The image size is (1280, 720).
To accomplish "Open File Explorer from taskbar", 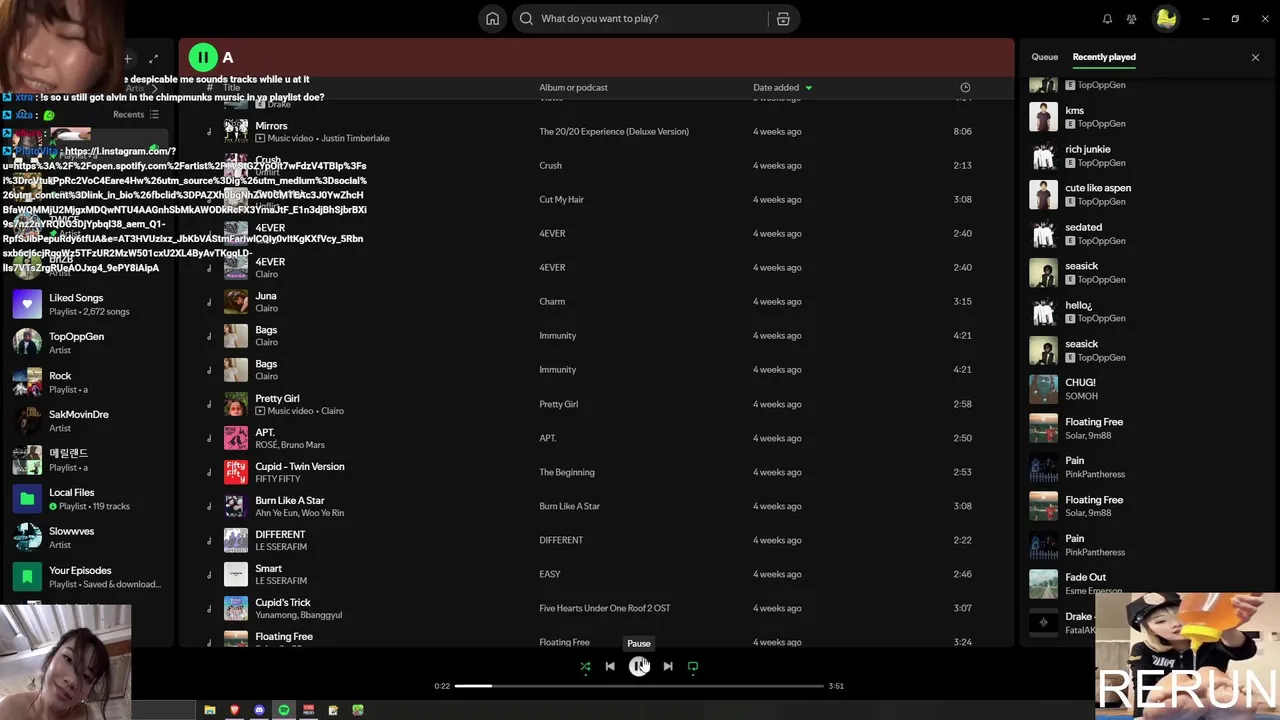I will coord(210,710).
